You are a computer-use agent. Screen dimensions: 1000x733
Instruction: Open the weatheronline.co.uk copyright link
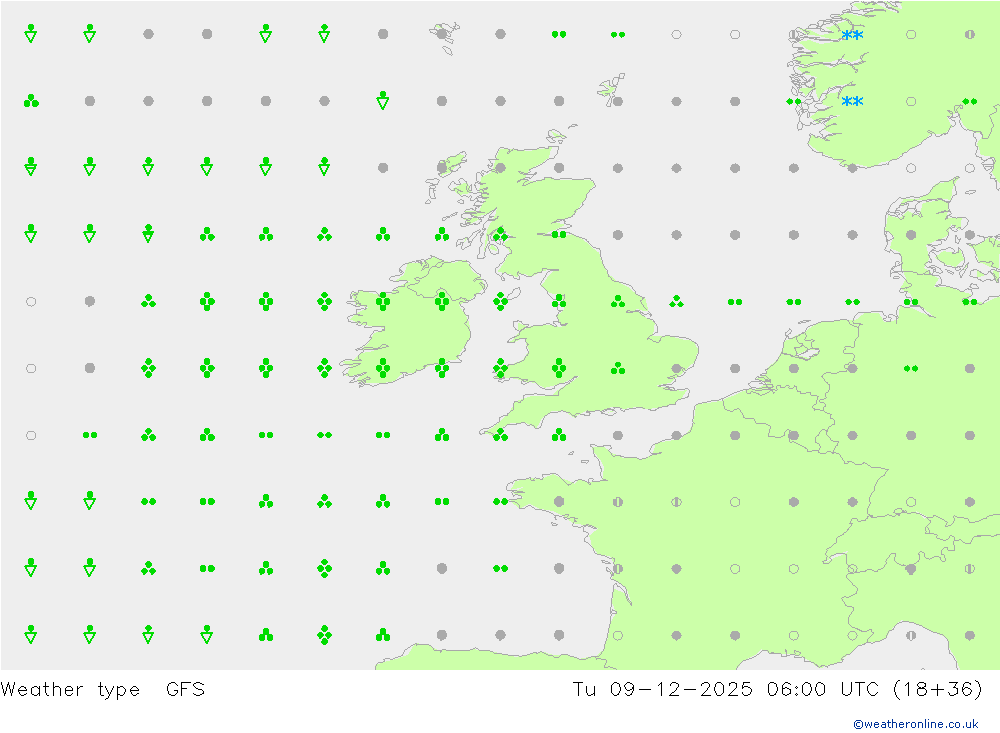915,723
